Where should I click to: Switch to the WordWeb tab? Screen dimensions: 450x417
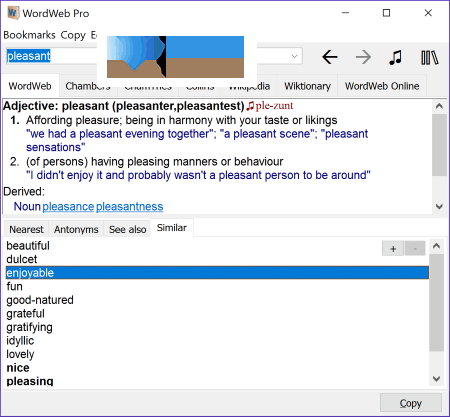point(30,86)
